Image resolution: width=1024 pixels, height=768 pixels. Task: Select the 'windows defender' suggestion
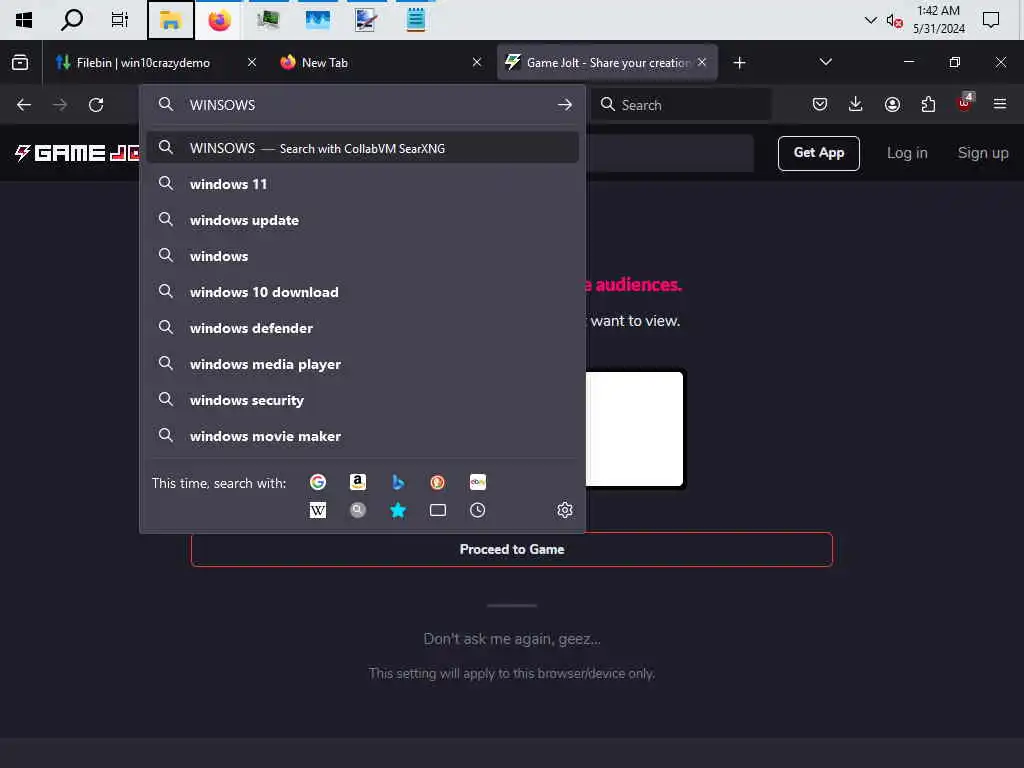[x=362, y=328]
